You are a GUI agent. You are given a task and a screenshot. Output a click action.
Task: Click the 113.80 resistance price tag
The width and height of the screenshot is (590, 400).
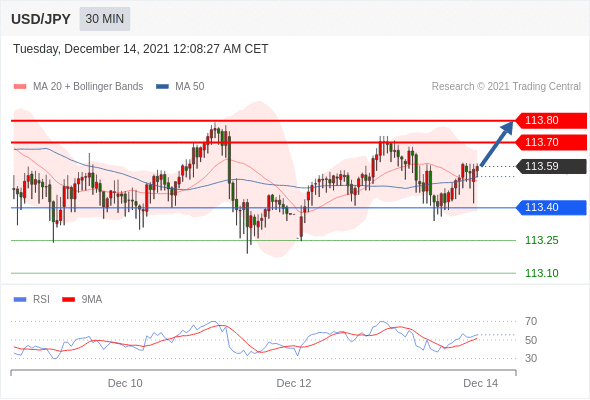tap(551, 120)
